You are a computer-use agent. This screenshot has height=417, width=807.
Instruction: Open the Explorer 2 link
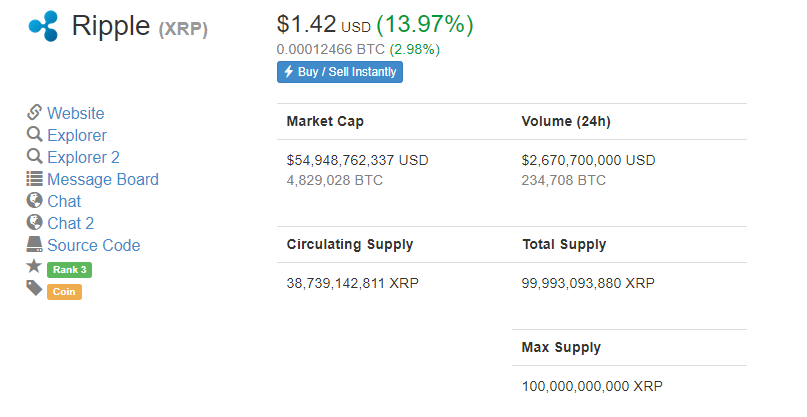click(83, 157)
